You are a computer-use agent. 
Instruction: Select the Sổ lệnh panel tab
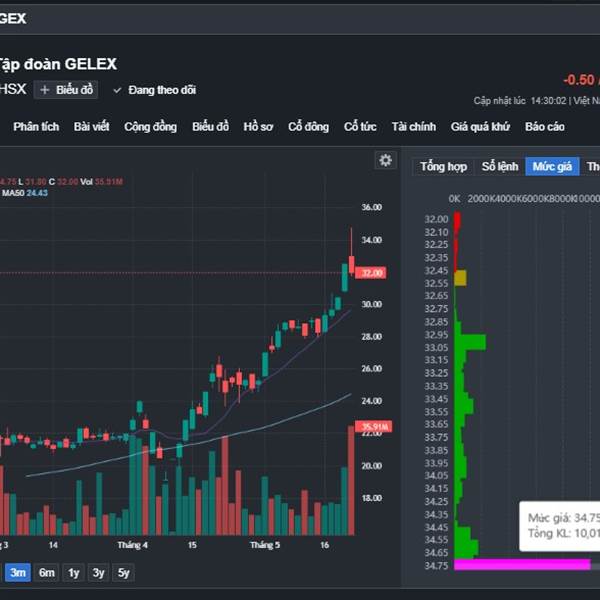pos(500,166)
